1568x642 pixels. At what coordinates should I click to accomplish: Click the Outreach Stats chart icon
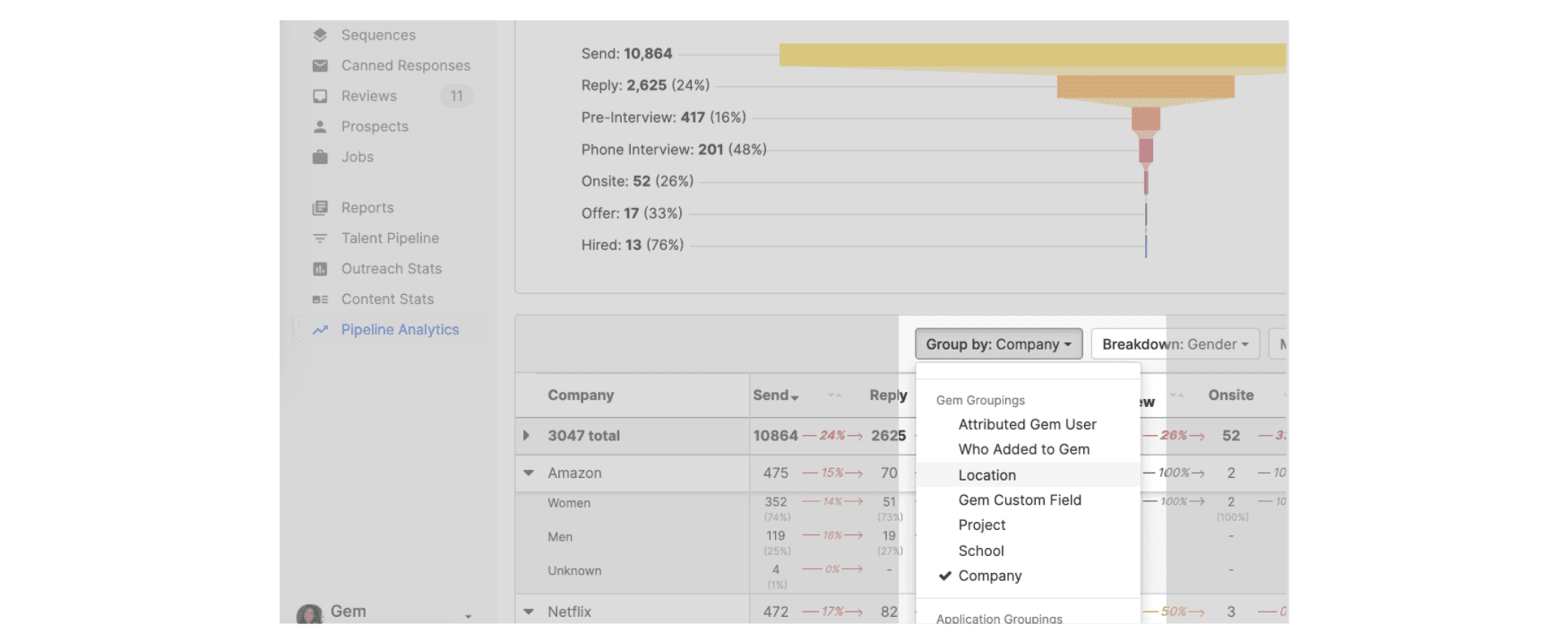pos(320,269)
